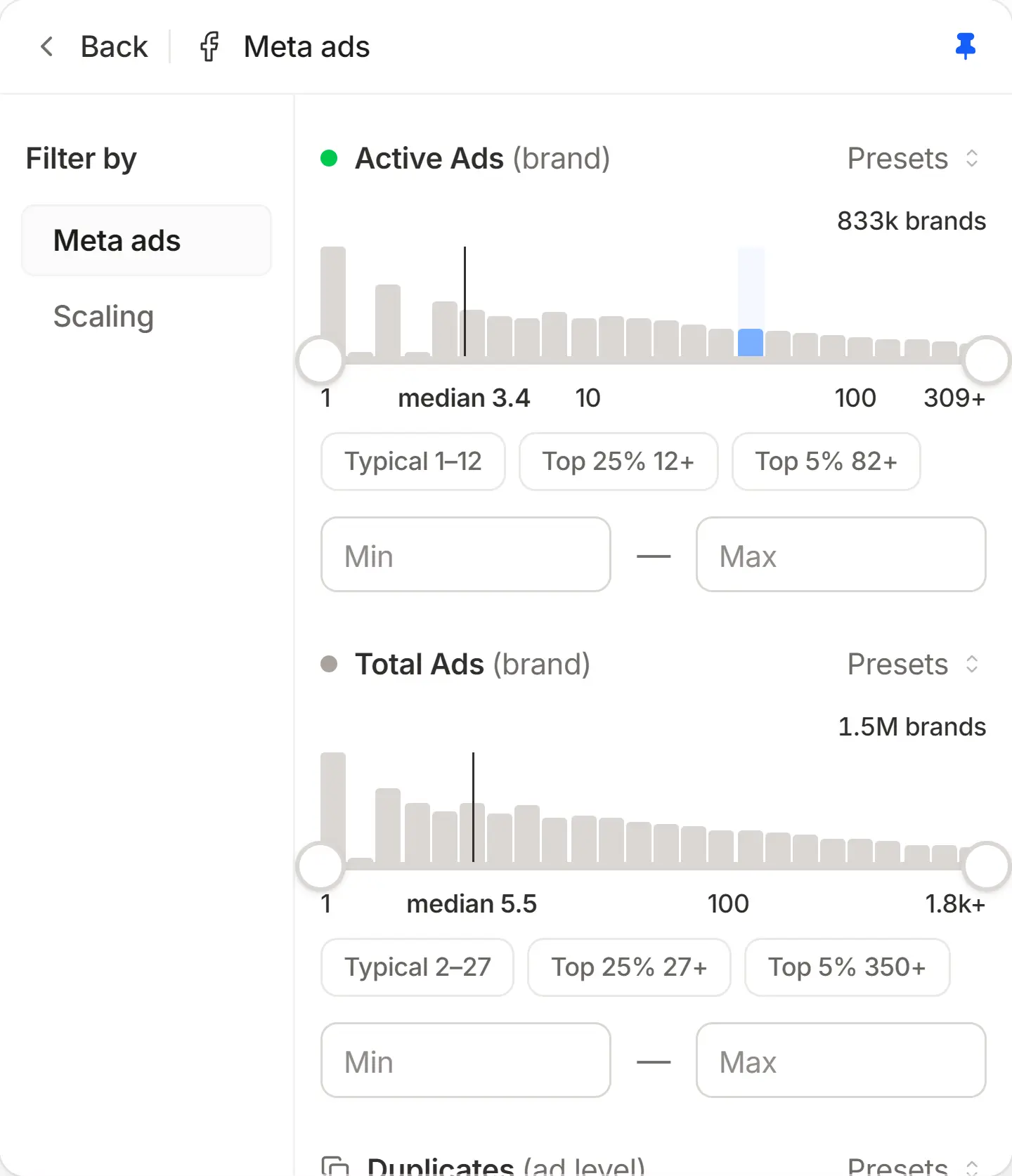
Task: Click the gray dot beside Total Ads
Action: 329,664
